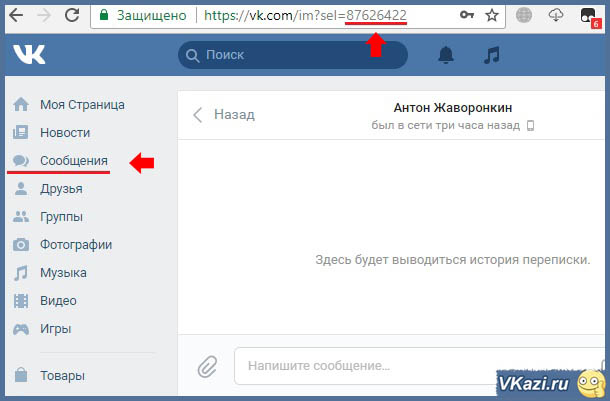Click the people icon for Группы
This screenshot has width=610, height=401.
click(21, 216)
